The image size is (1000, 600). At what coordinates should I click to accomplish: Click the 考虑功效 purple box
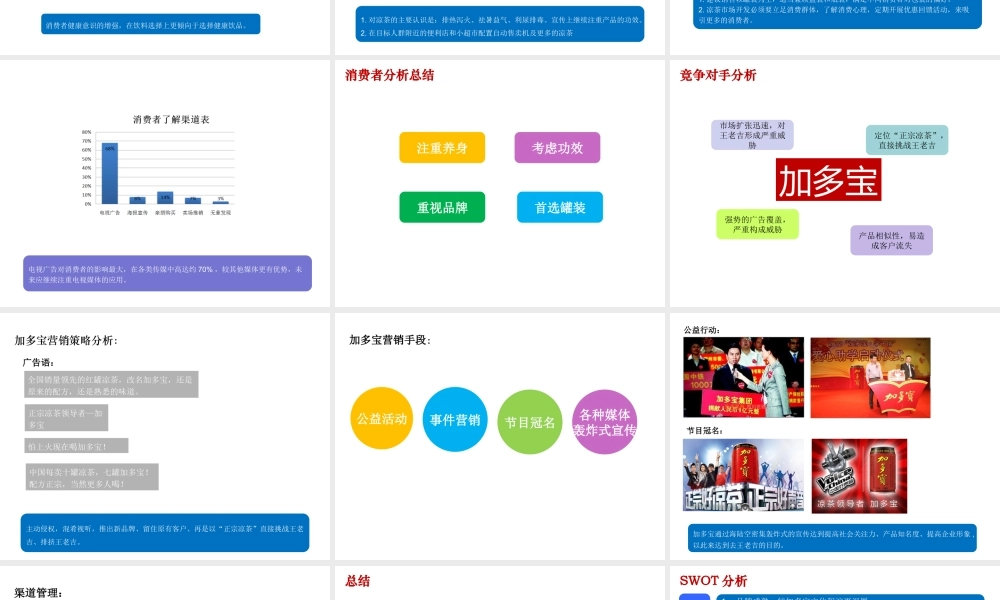point(557,148)
